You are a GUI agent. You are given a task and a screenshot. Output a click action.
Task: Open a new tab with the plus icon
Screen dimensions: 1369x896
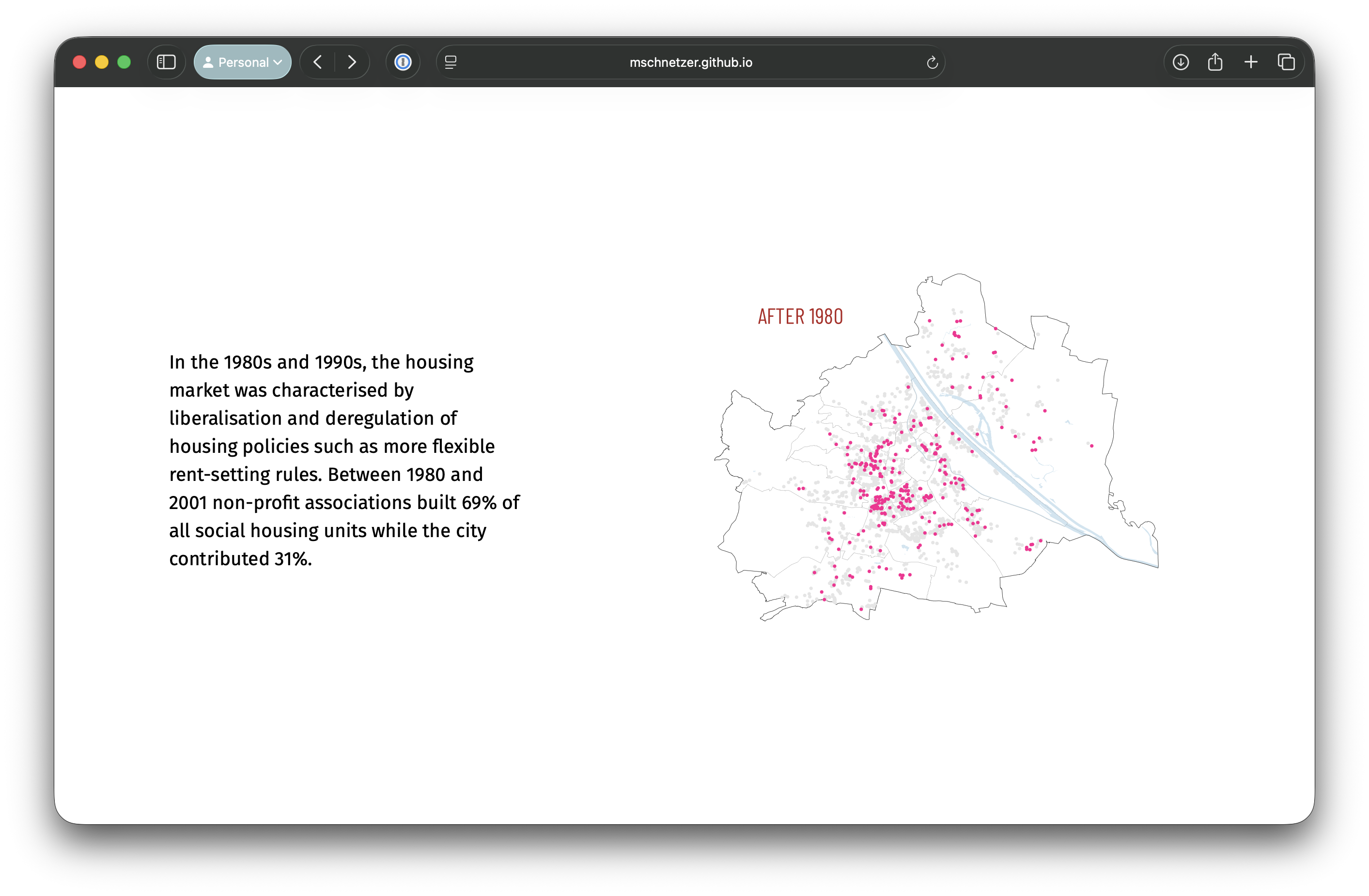point(1250,62)
